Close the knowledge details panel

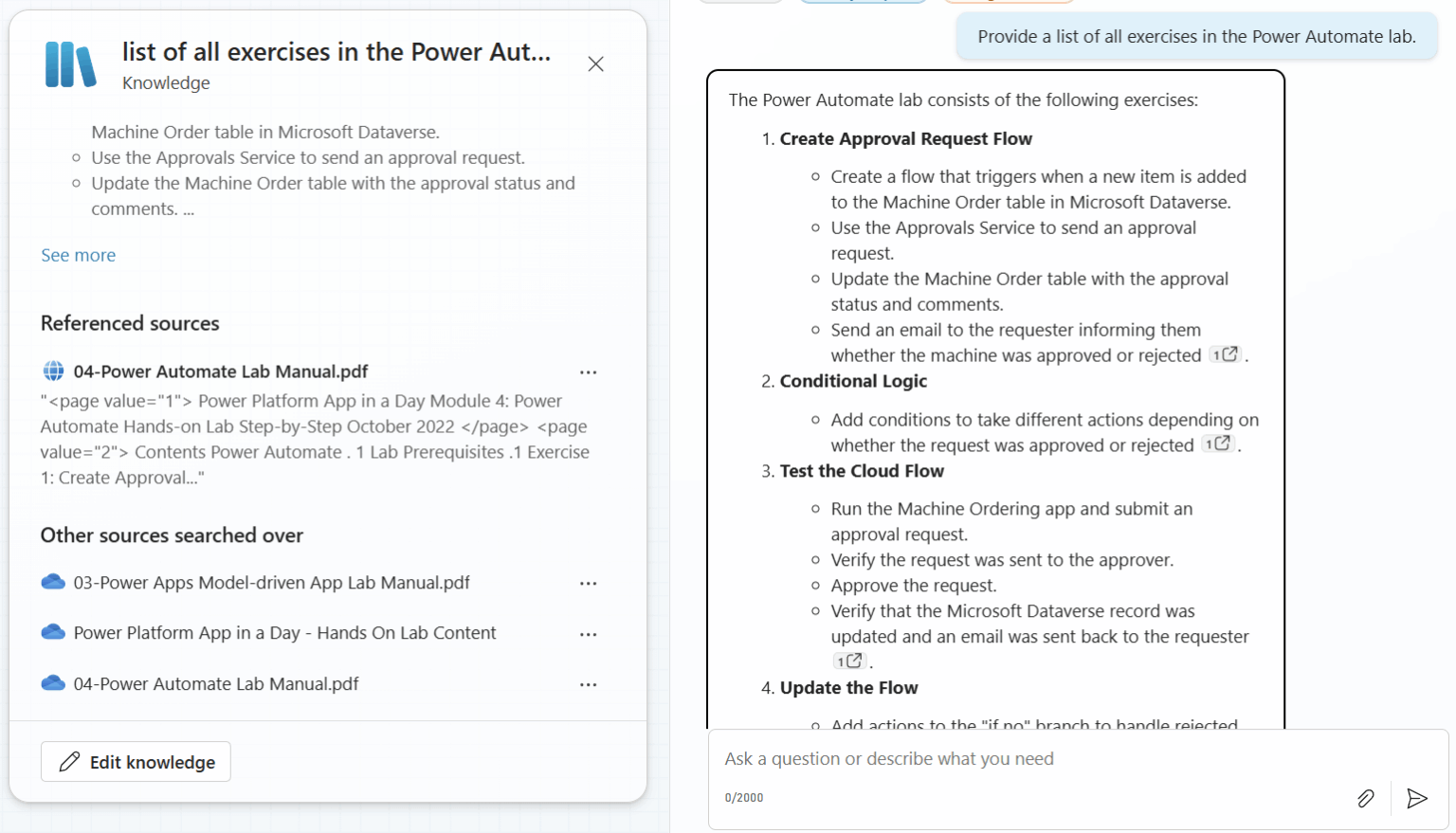click(x=595, y=64)
